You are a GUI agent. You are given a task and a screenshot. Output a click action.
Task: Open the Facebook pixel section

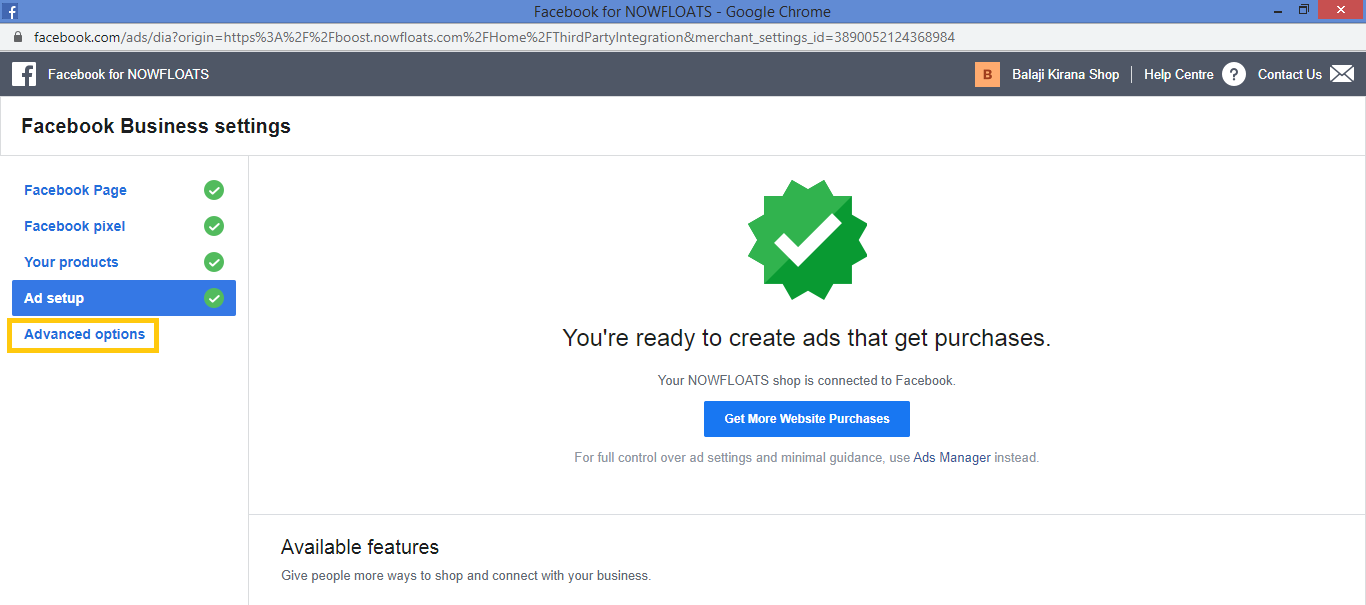[x=75, y=226]
